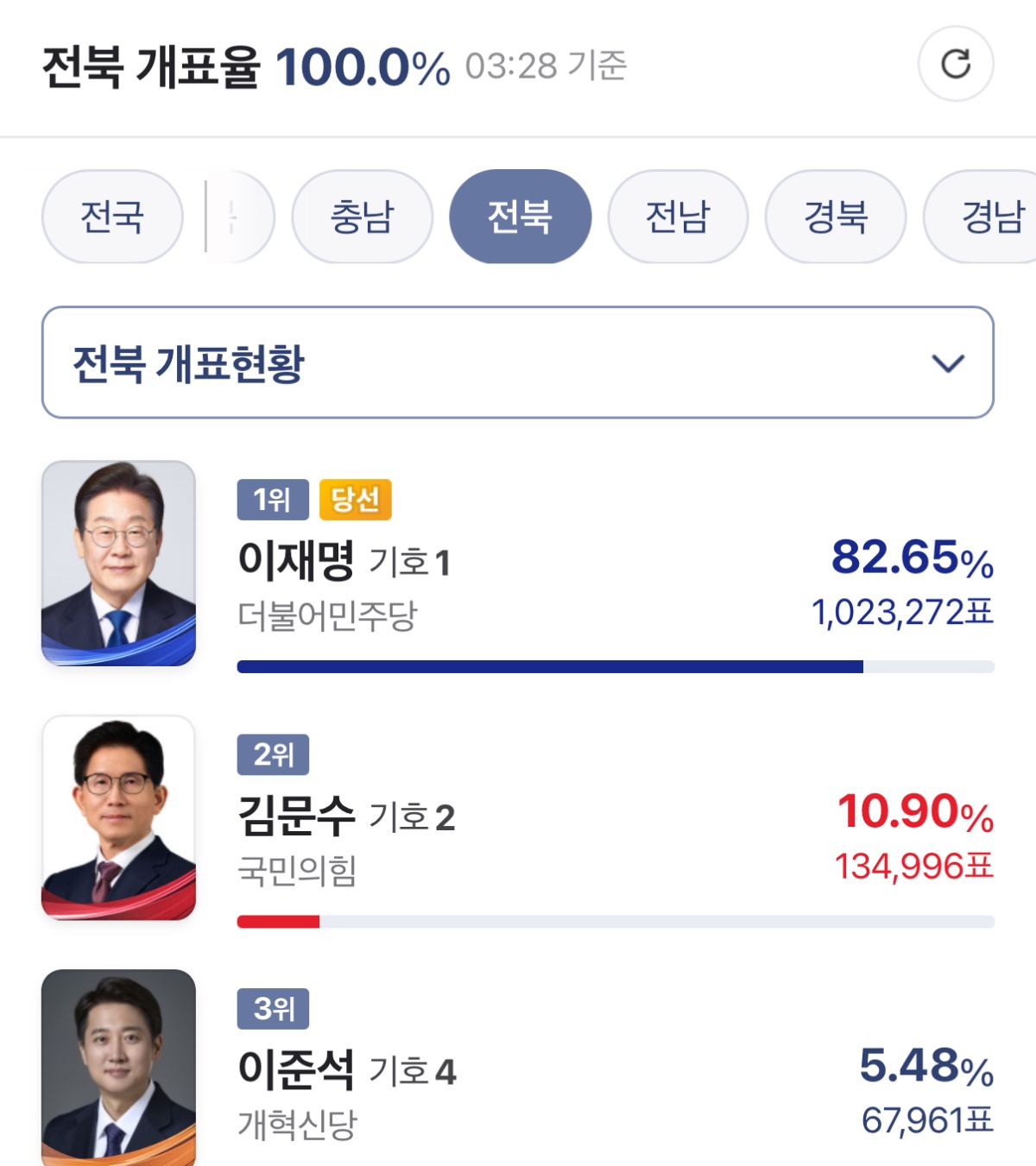1036x1166 pixels.
Task: Tap the partially hidden region chip
Action: click(242, 217)
